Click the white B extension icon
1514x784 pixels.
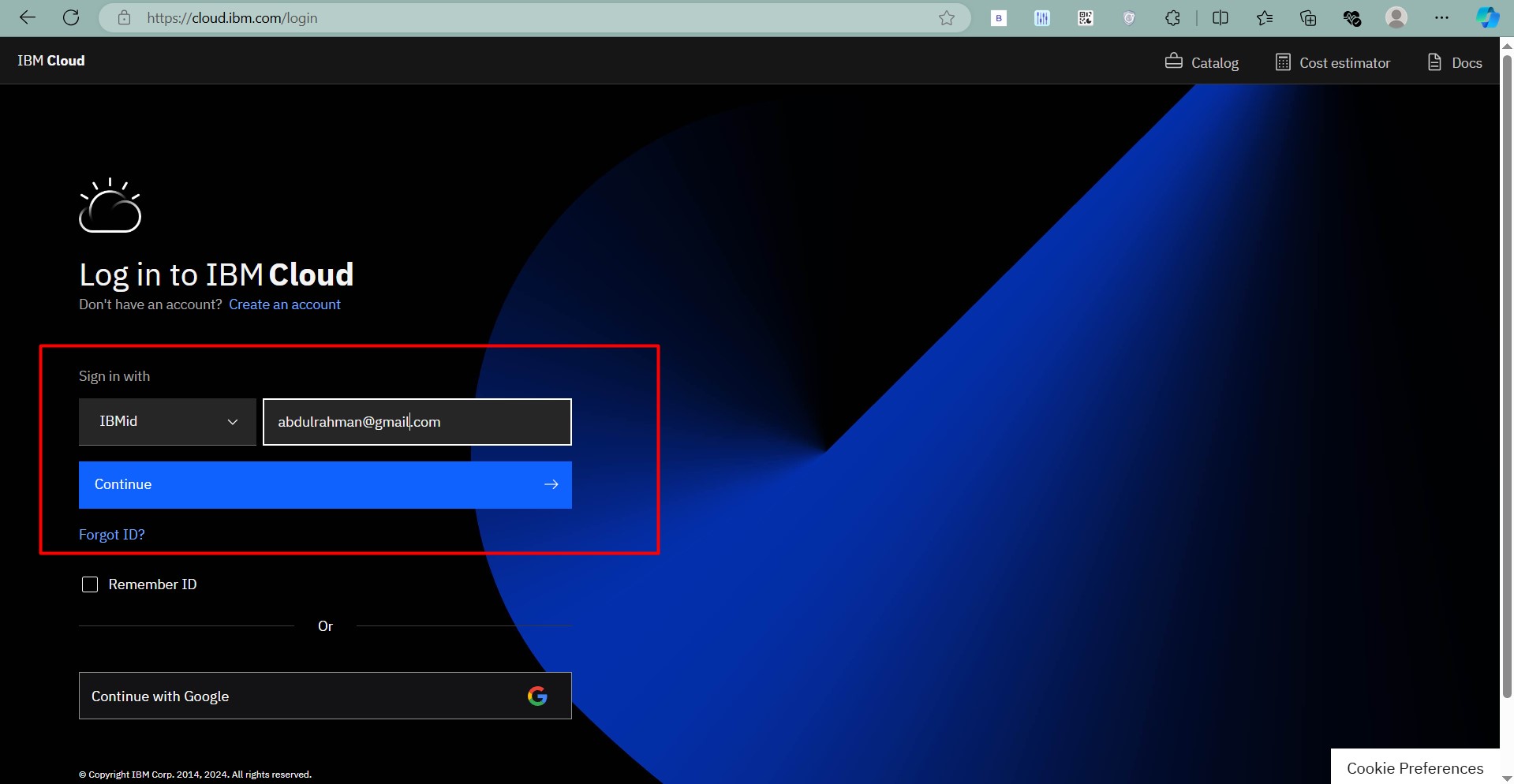point(999,18)
